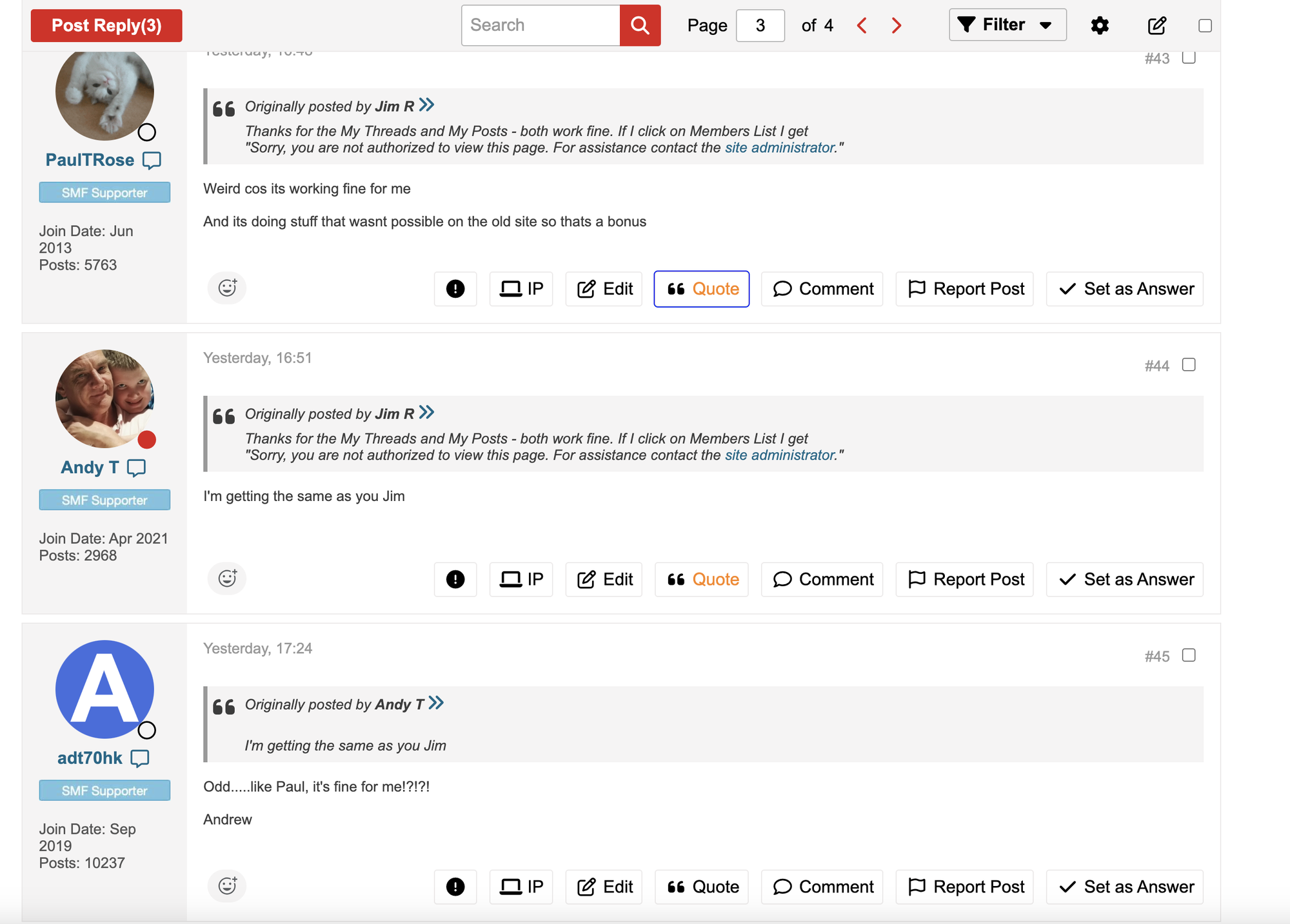Click Set as Answer on adt70hk's post
The width and height of the screenshot is (1290, 924).
tap(1124, 887)
